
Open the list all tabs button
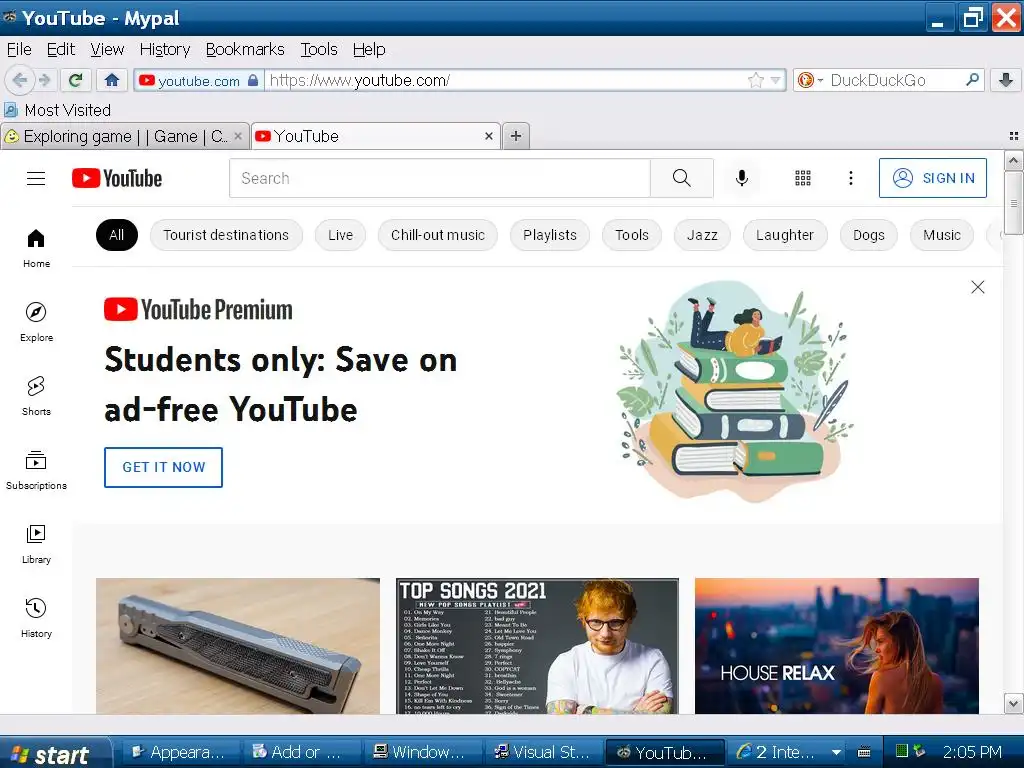[x=1014, y=136]
